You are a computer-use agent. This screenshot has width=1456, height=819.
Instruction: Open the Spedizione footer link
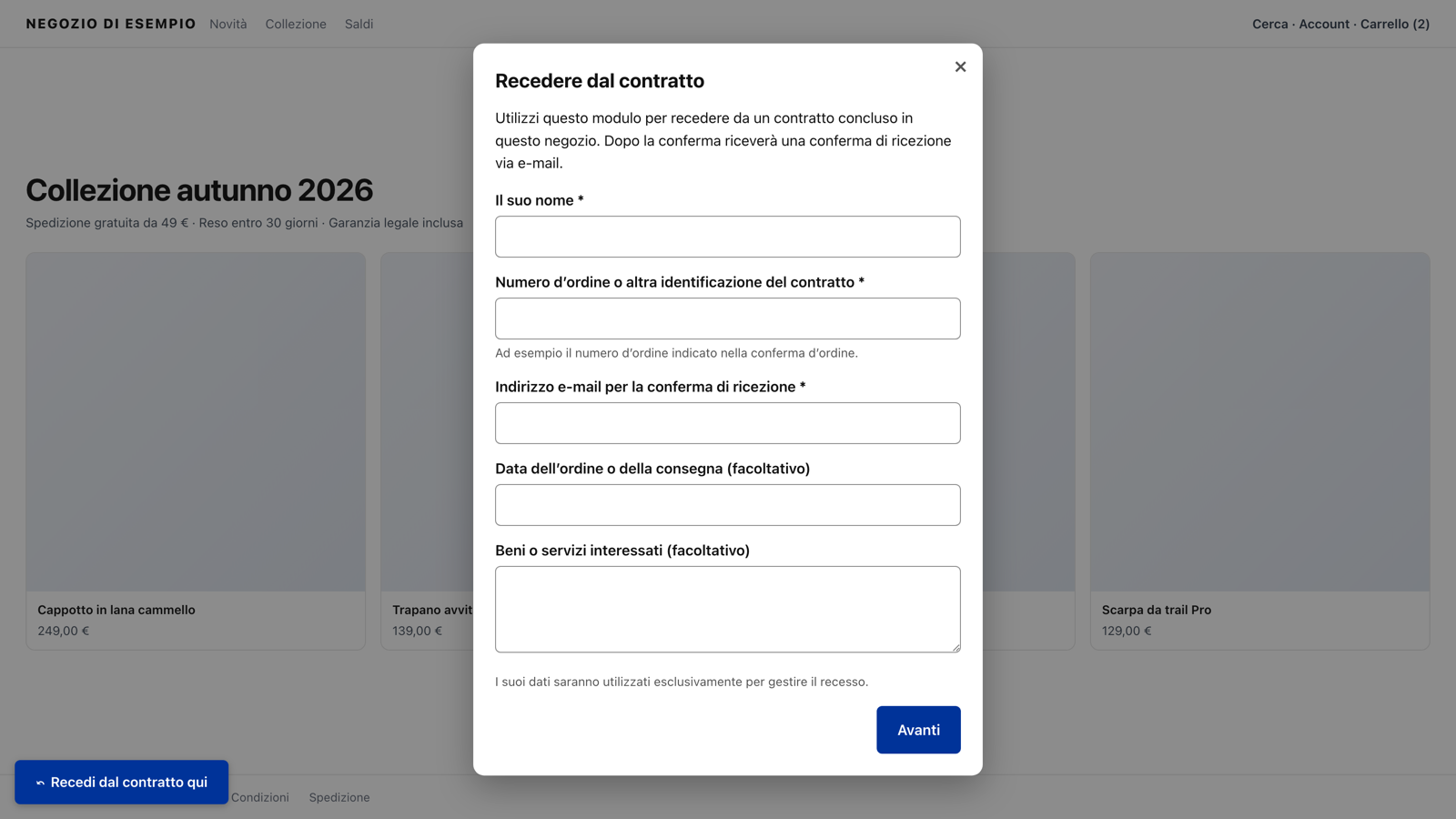click(339, 797)
